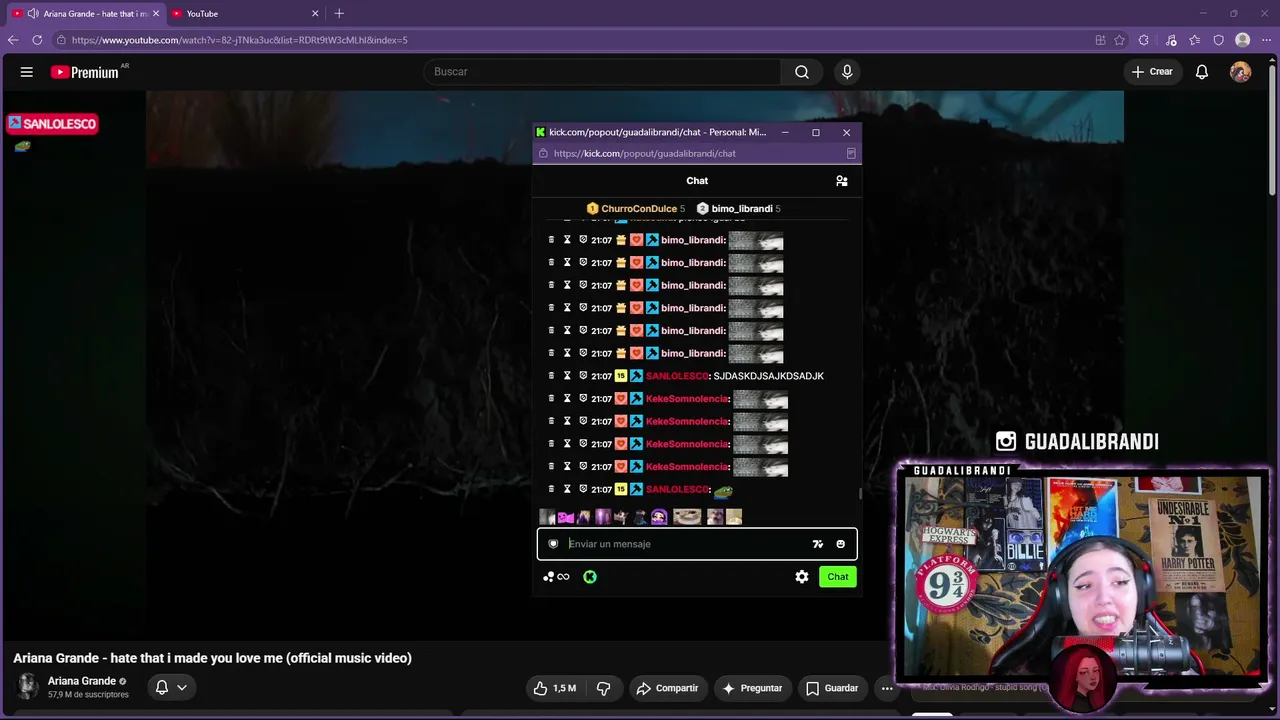Open the browser profile icon
This screenshot has width=1280, height=720.
pyautogui.click(x=1243, y=40)
